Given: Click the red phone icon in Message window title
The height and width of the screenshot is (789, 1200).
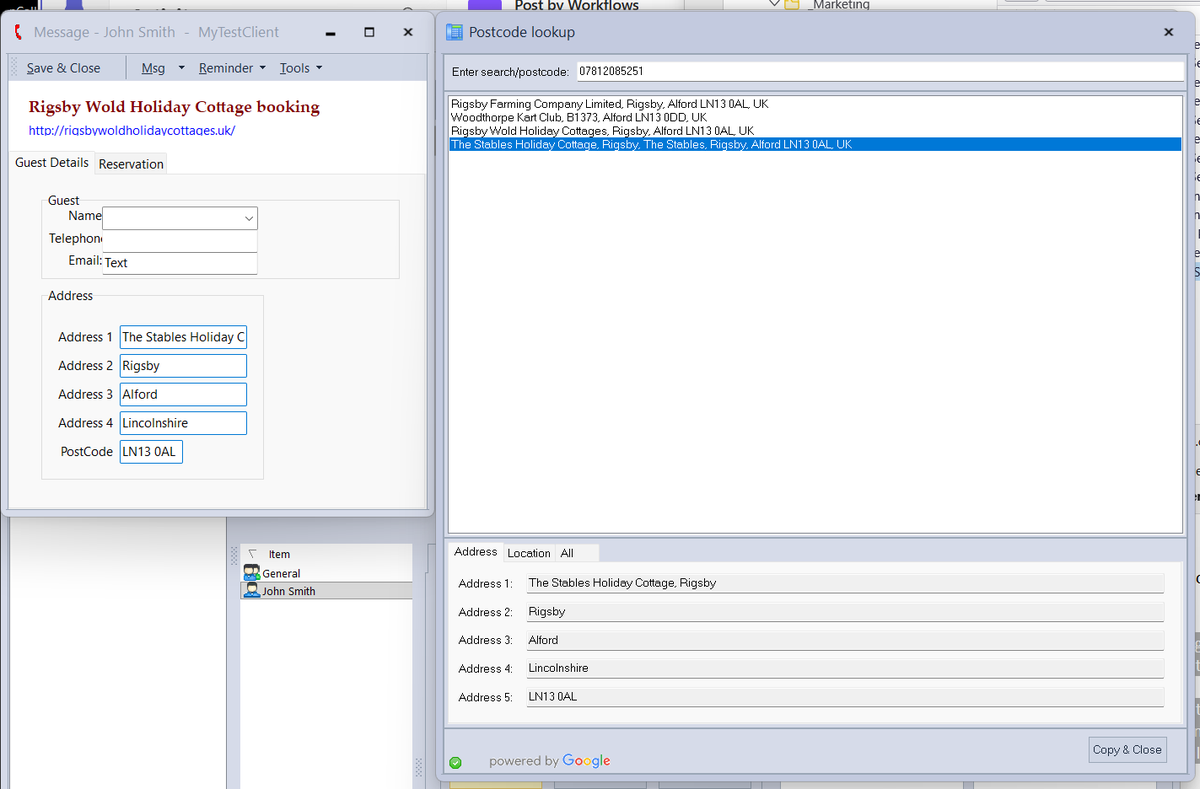Looking at the screenshot, I should click(x=19, y=32).
